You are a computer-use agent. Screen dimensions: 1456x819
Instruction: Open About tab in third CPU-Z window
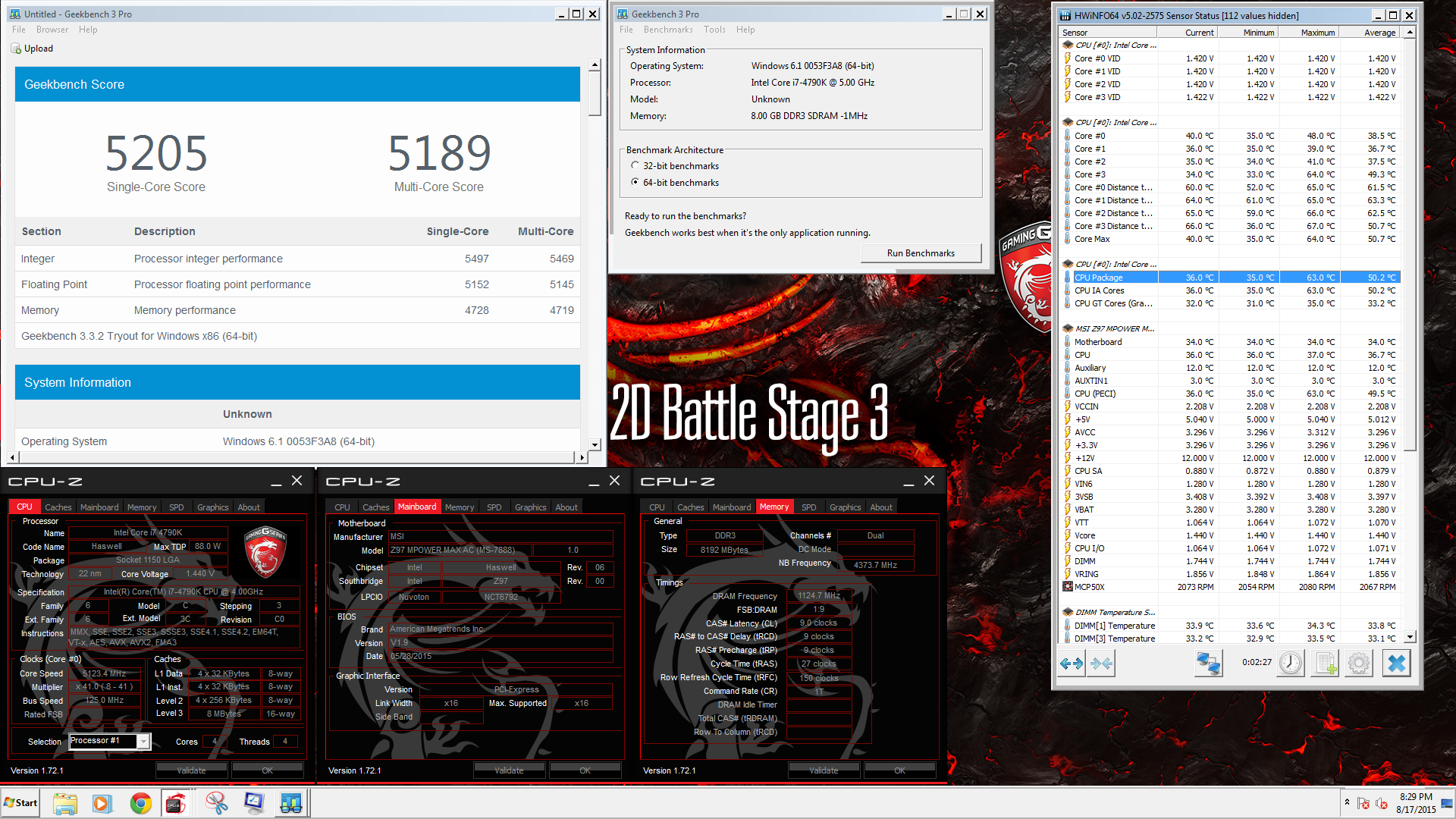coord(880,507)
